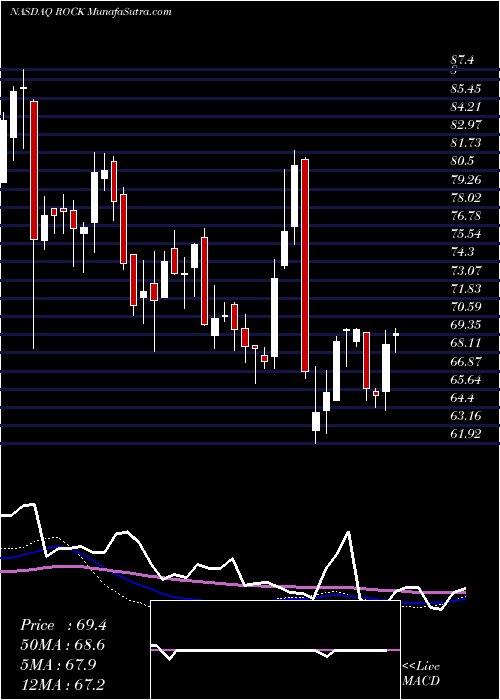The image size is (500, 700).
Task: Click the NASDAQ ROCK MunafaSutra.com title text
Action: coord(91,12)
